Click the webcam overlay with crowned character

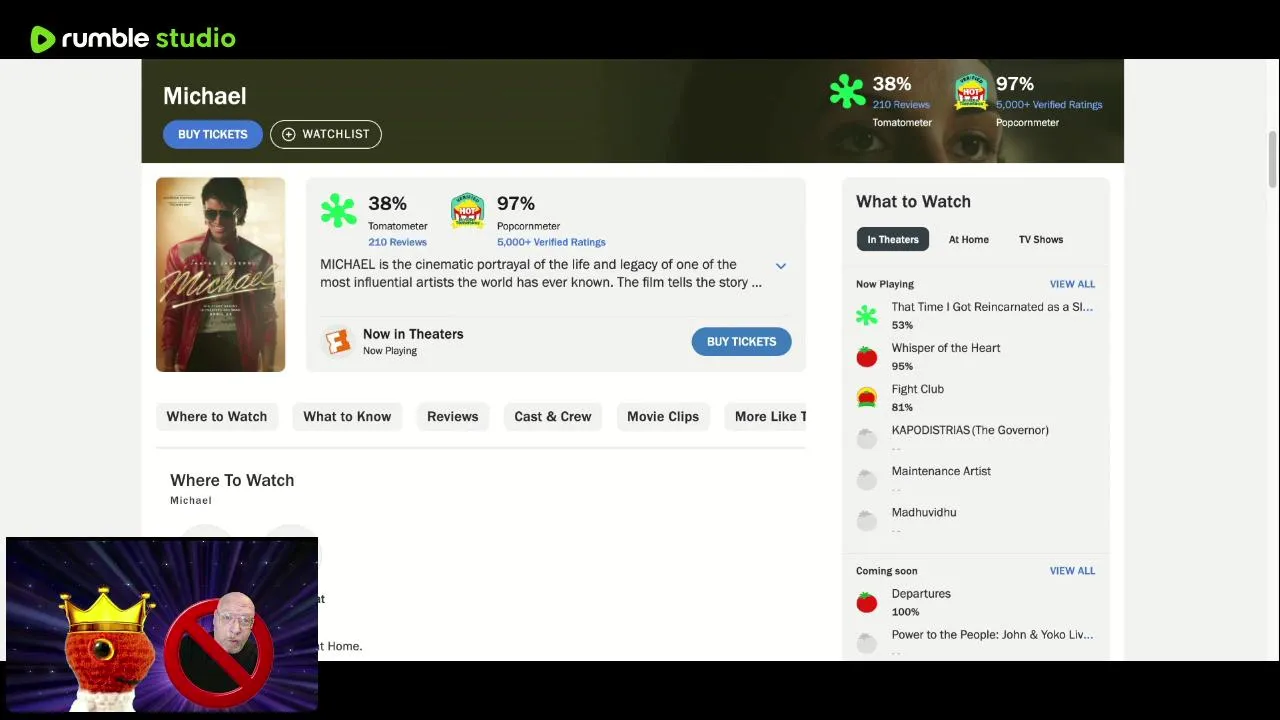[x=162, y=625]
